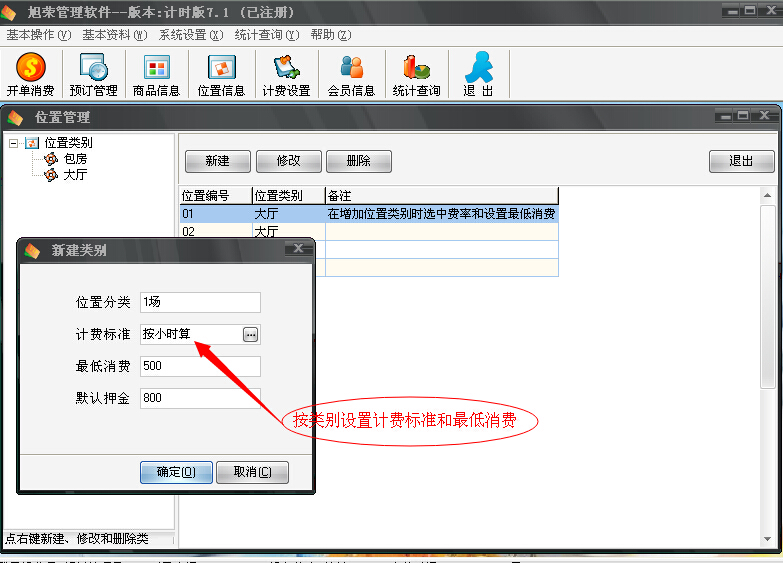783x563 pixels.
Task: Confirm with the 确定 button
Action: tap(176, 472)
